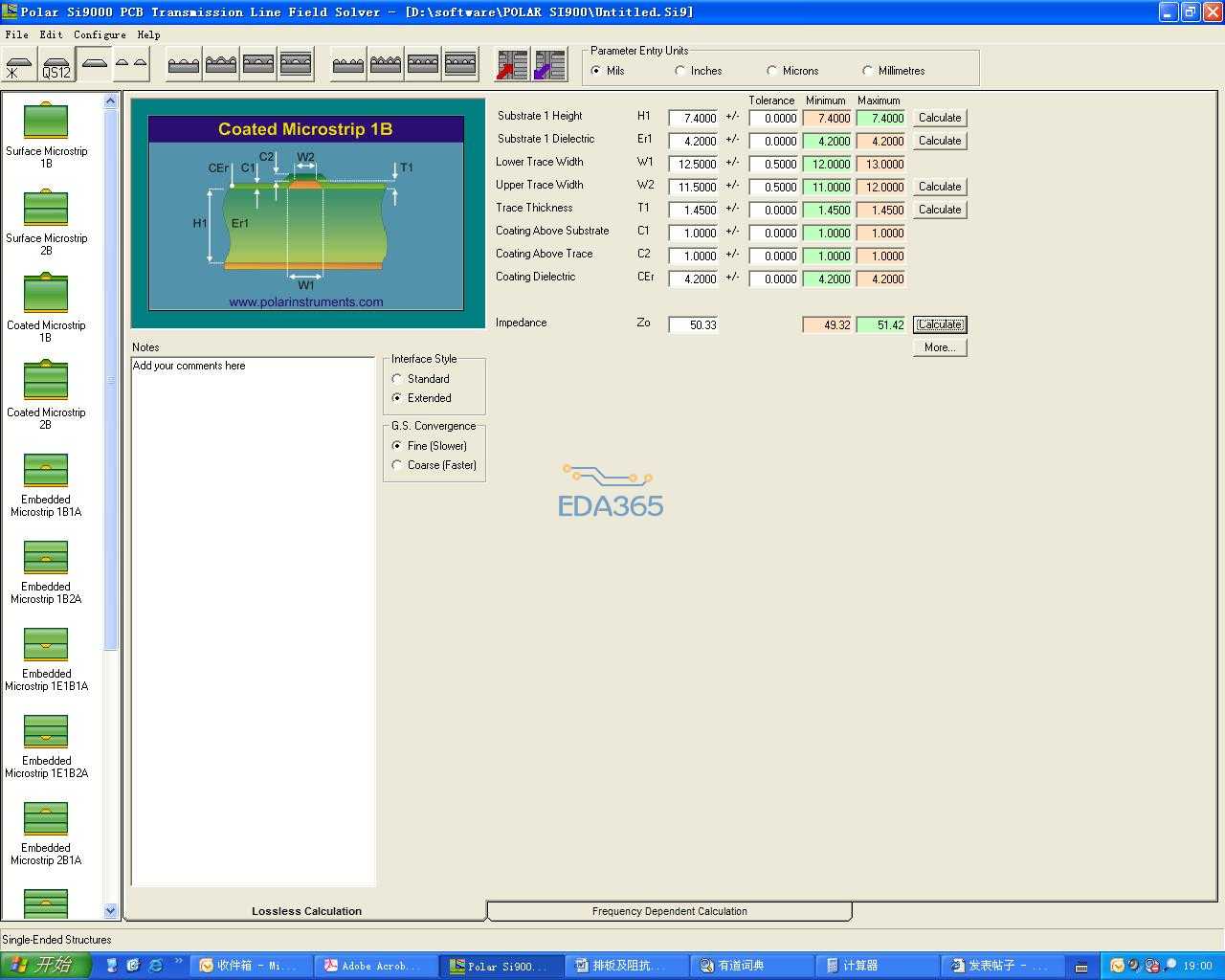This screenshot has height=980, width=1225.
Task: Click the structure list scroll-up arrow
Action: [x=110, y=100]
